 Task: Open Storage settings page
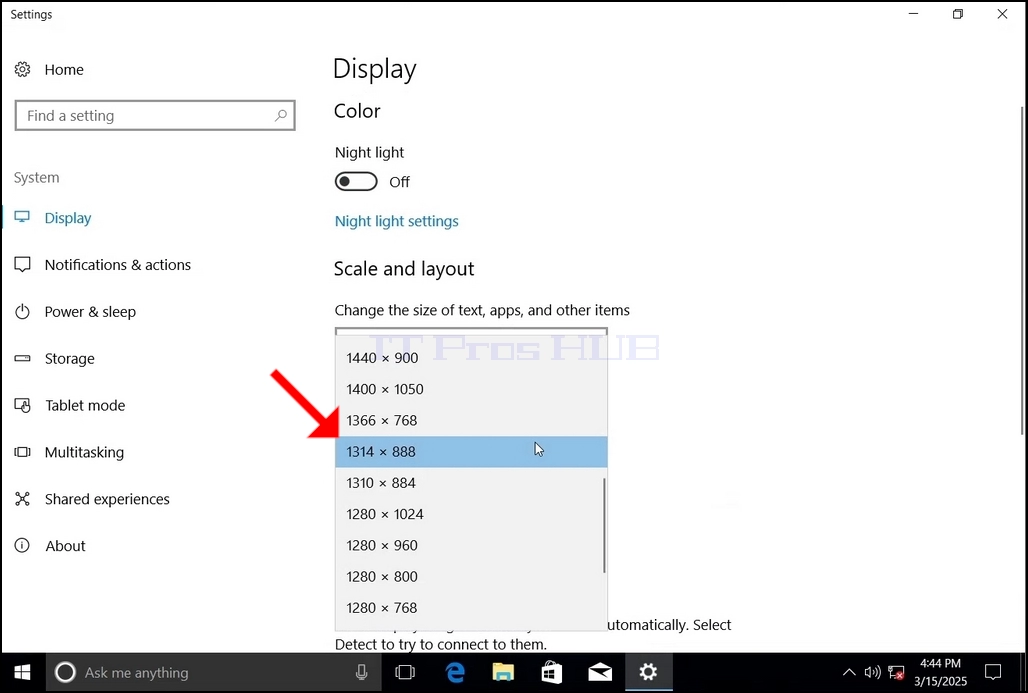[x=69, y=359]
